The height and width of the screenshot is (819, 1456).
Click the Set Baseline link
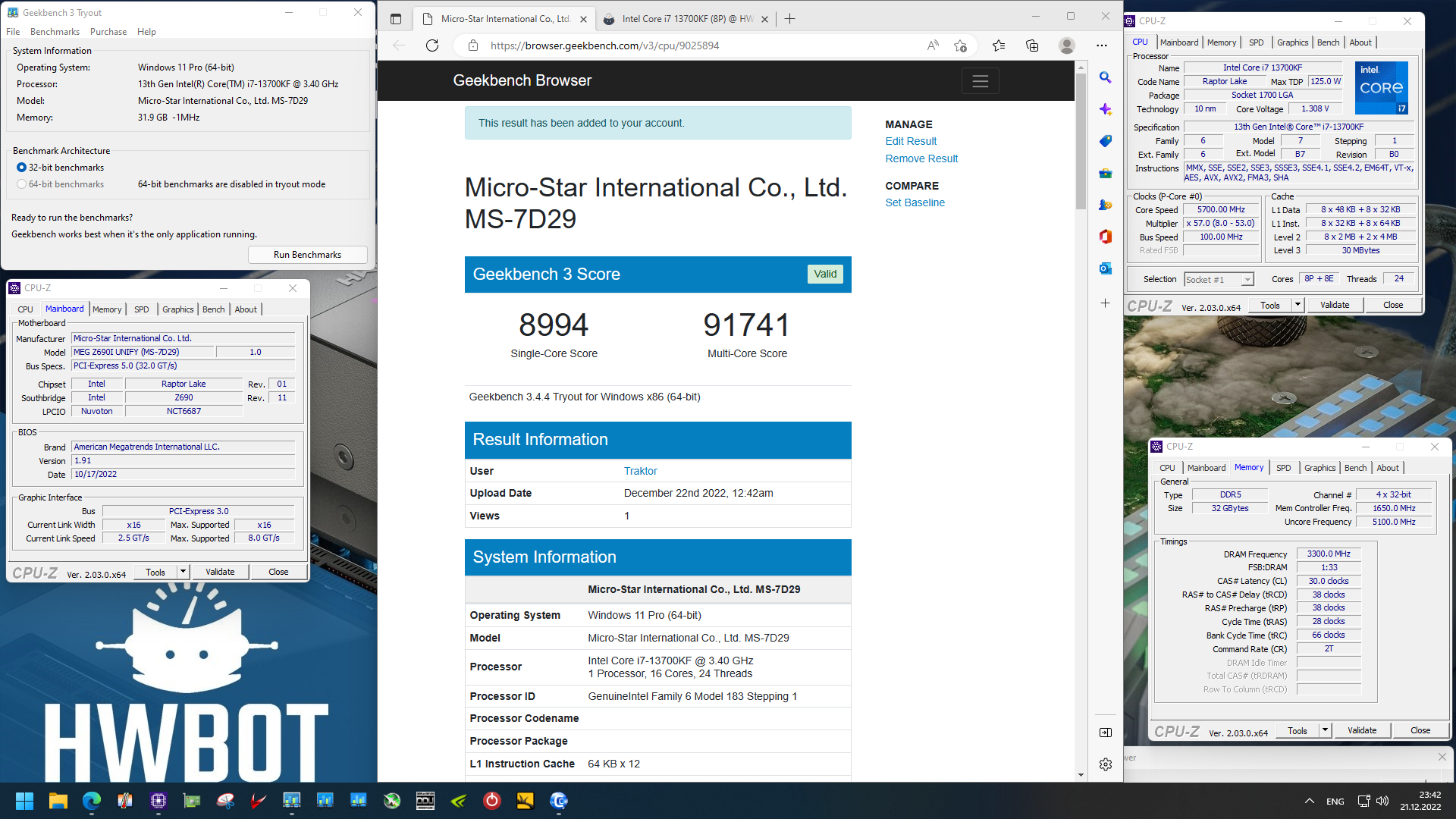tap(915, 202)
